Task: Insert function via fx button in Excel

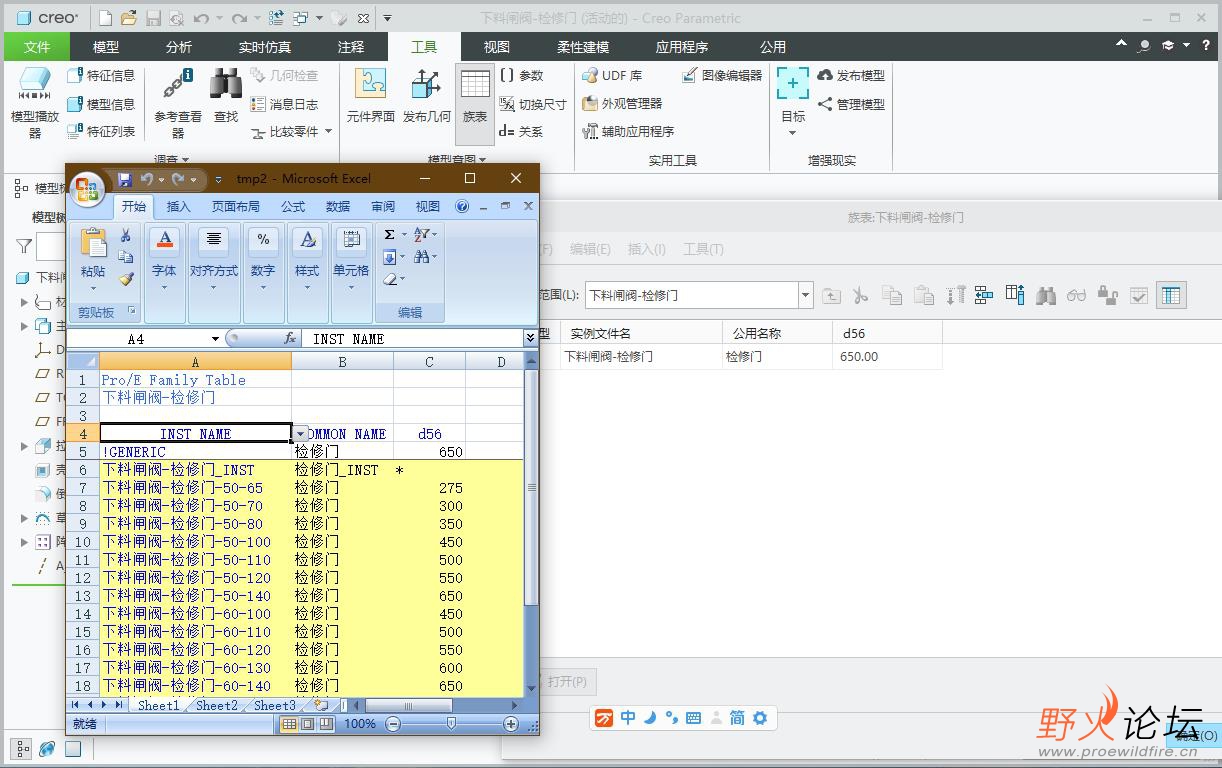Action: 290,339
